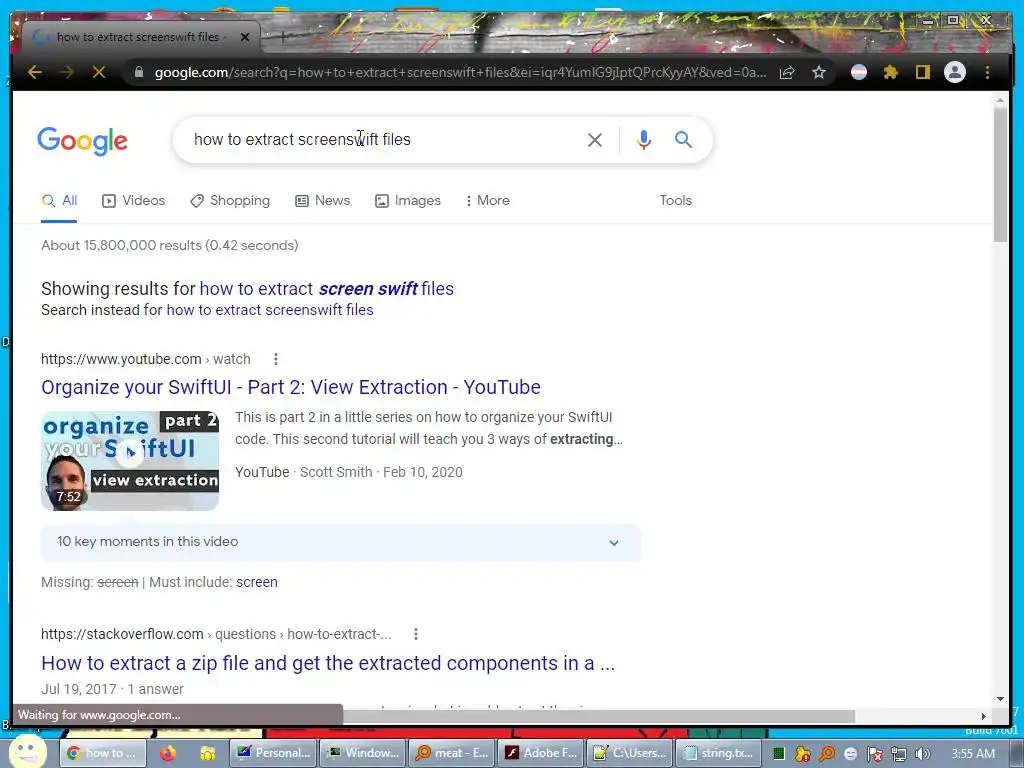Open Chrome's three-dot menu
Screen dimensions: 1024x768
[x=987, y=72]
